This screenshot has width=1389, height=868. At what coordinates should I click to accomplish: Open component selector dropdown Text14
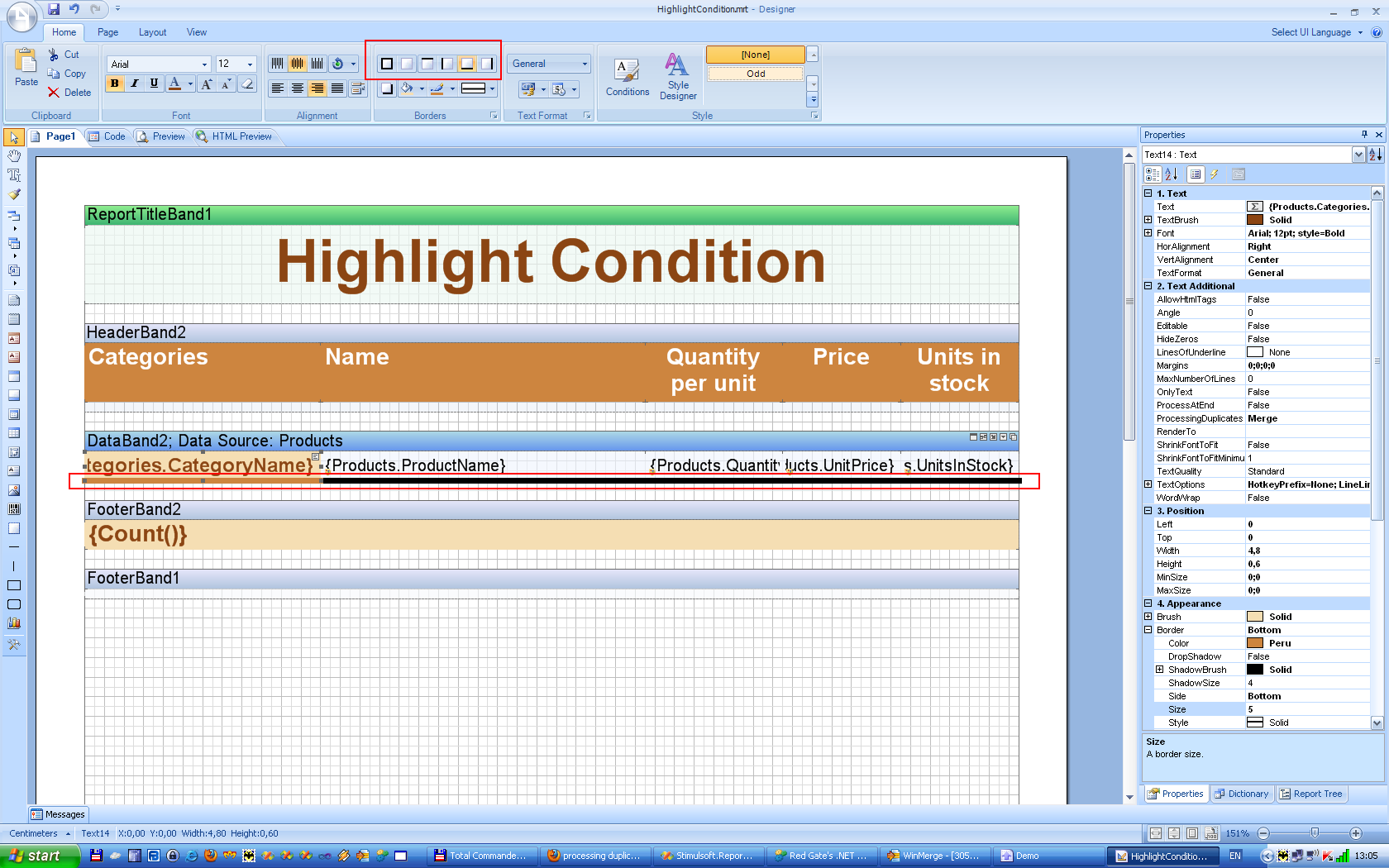tap(1358, 155)
